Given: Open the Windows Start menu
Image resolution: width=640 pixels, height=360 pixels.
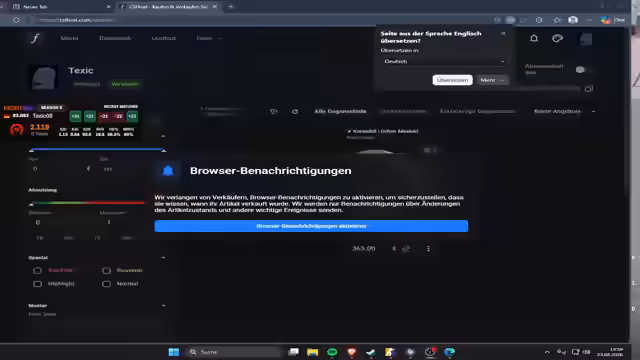Looking at the screenshot, I should (x=173, y=352).
